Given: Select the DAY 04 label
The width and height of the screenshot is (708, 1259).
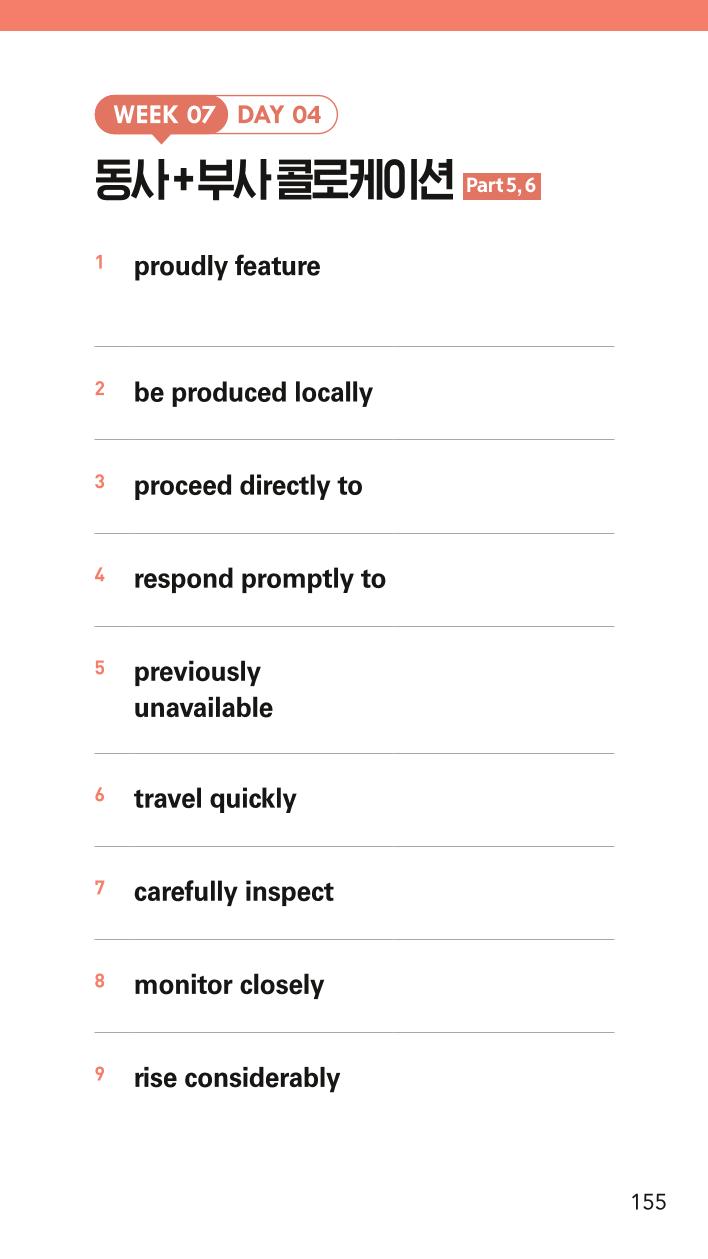Looking at the screenshot, I should click(280, 114).
